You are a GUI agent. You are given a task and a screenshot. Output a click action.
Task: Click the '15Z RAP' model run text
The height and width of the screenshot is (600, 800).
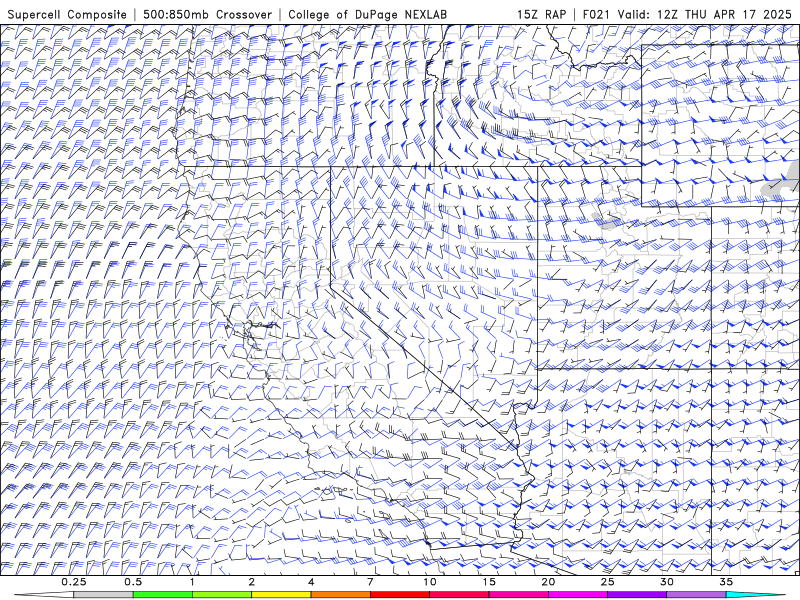(x=541, y=14)
